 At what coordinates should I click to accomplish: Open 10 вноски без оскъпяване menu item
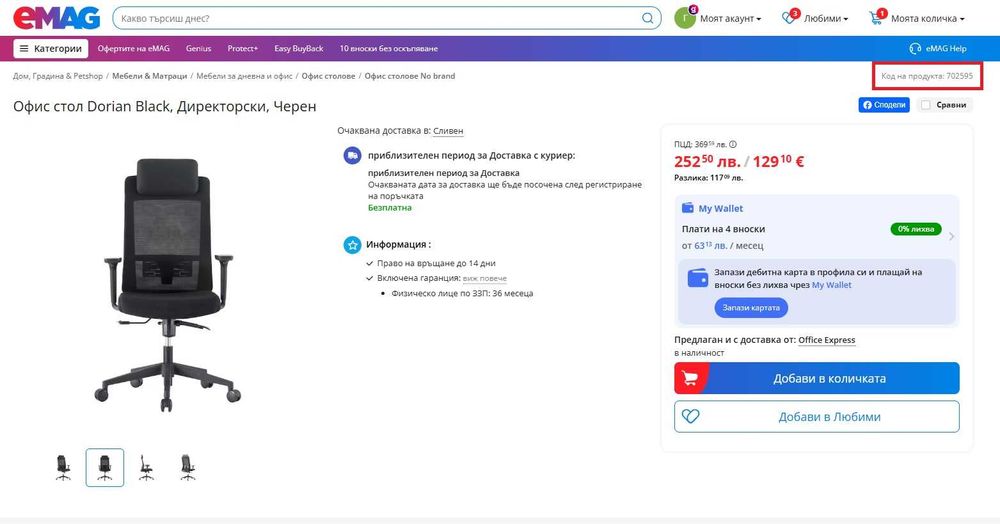388,48
